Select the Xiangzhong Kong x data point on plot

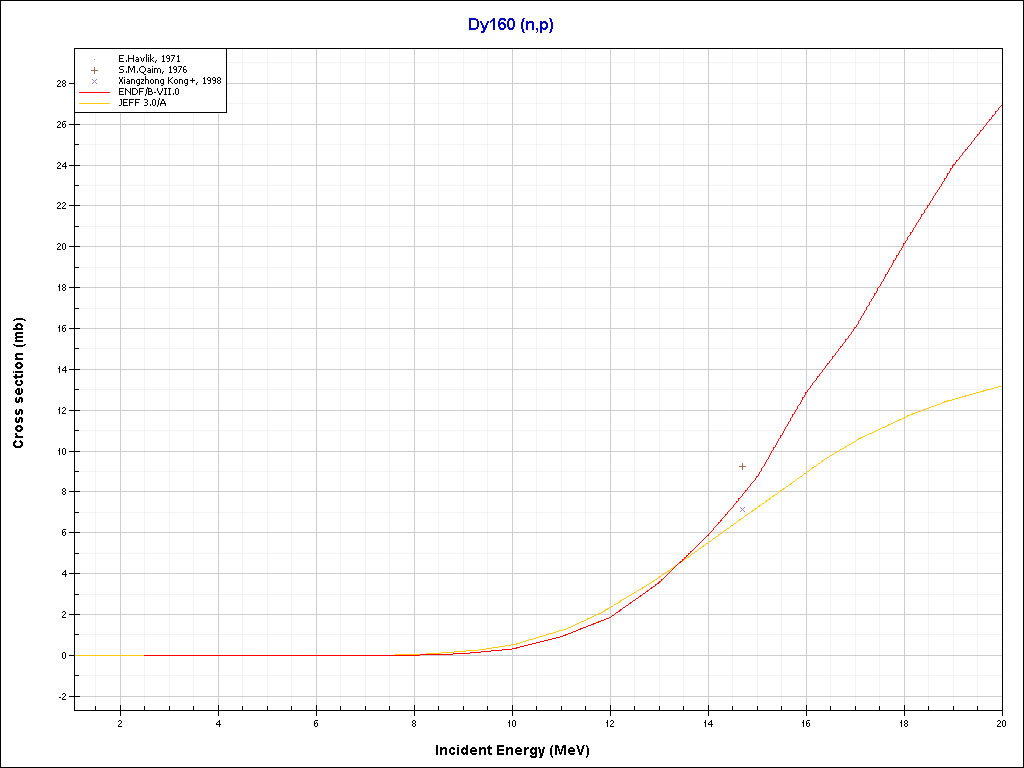pos(742,509)
